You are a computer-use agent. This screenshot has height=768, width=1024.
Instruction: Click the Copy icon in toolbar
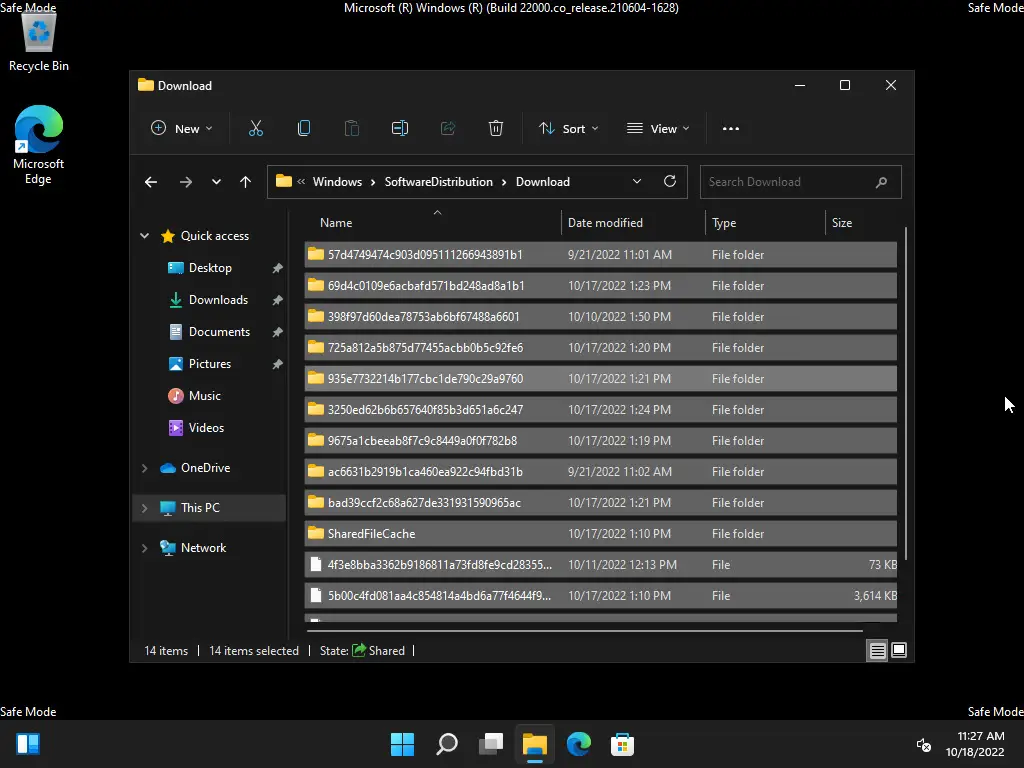[x=304, y=129]
